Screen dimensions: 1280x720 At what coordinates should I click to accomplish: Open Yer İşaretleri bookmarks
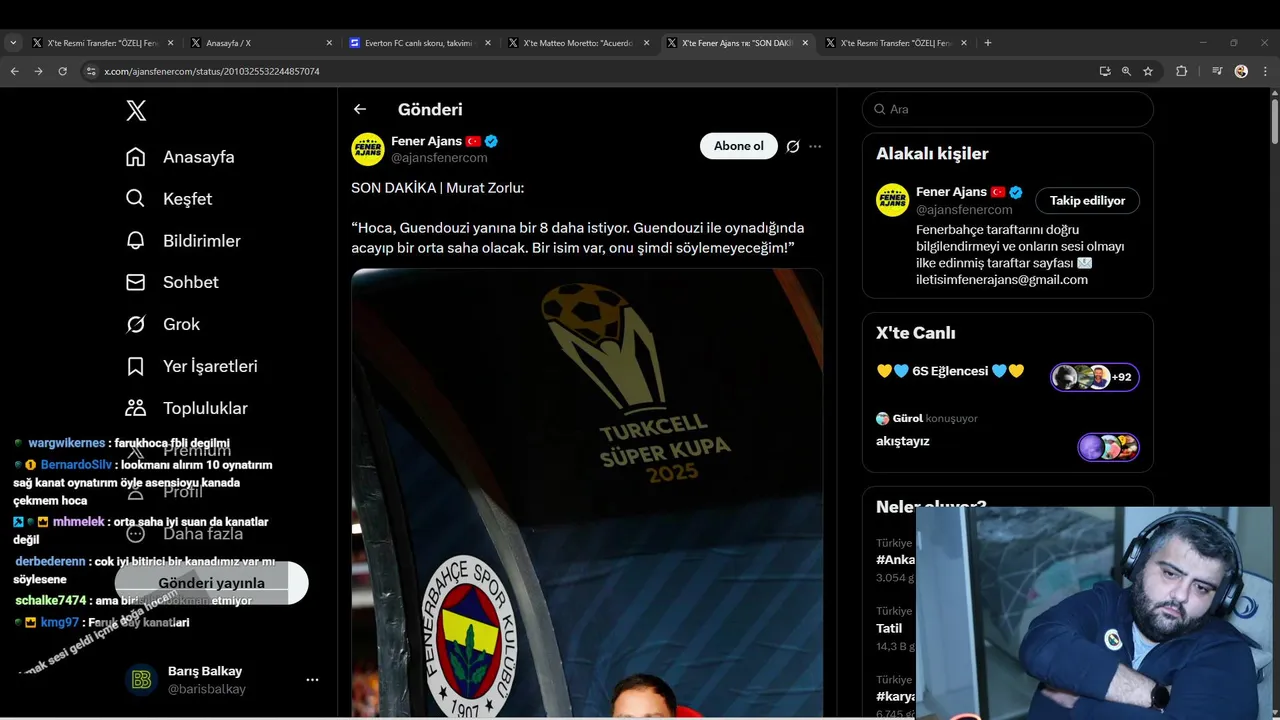click(x=191, y=367)
